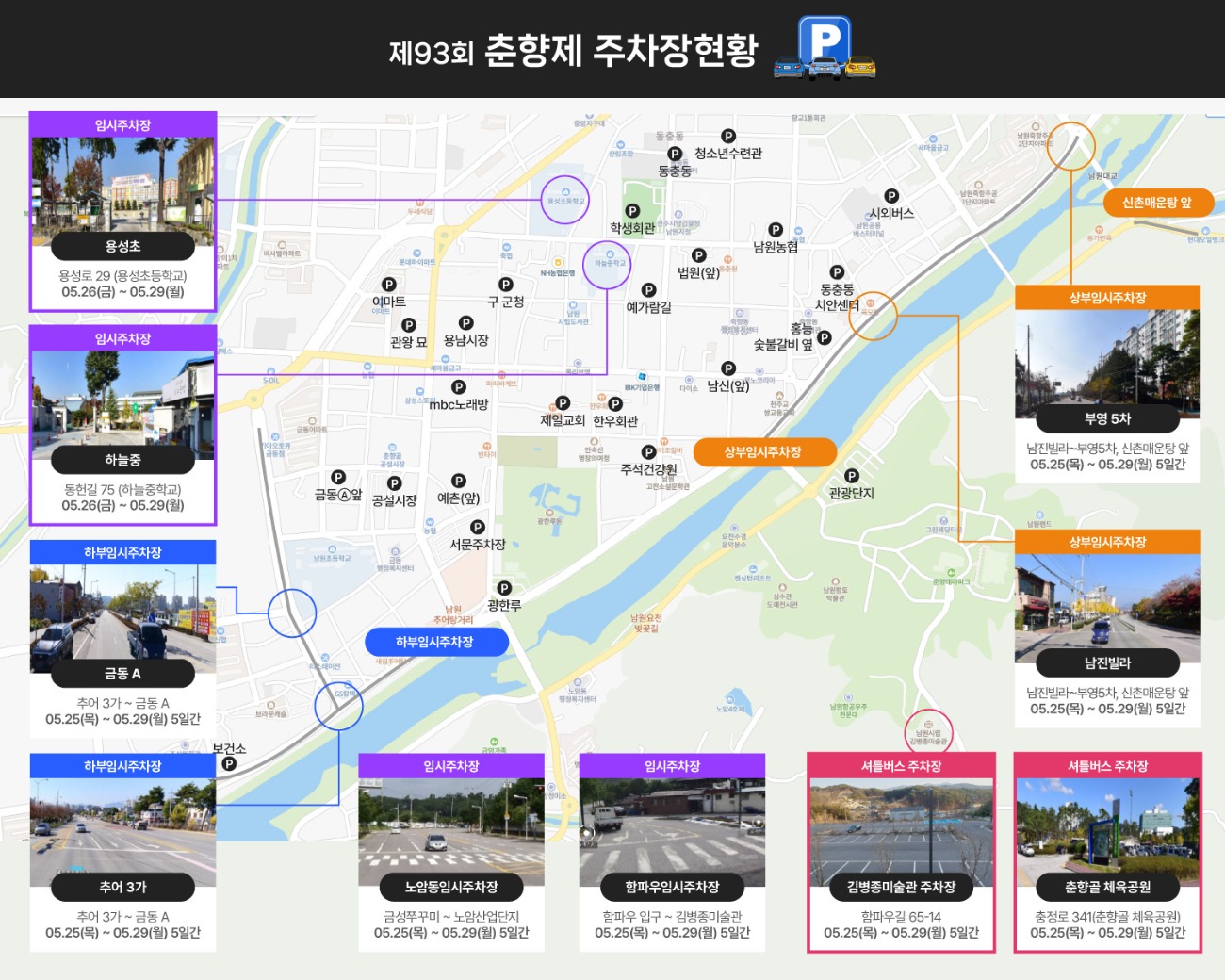Select the parking marker above 구 군청
The width and height of the screenshot is (1225, 980).
506,285
